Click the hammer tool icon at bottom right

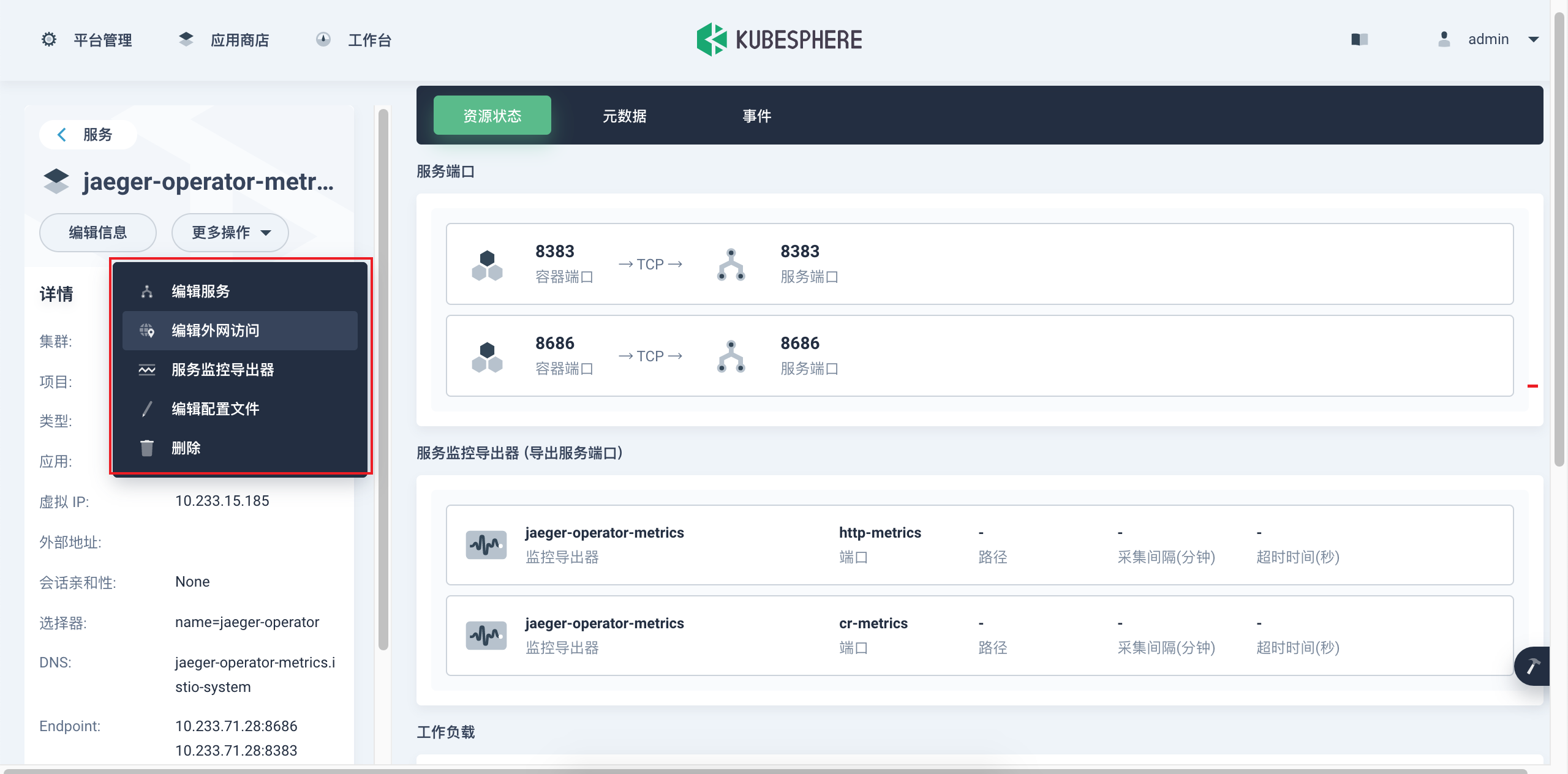1534,666
